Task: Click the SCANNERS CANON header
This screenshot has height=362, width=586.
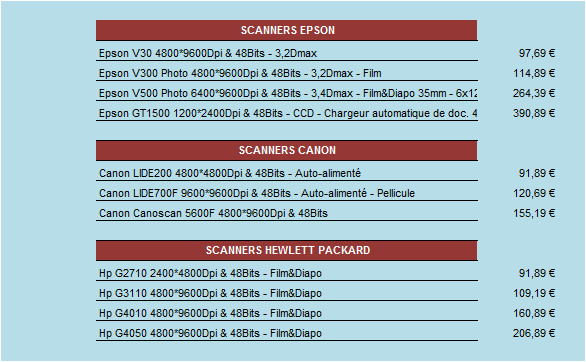Action: [x=287, y=150]
